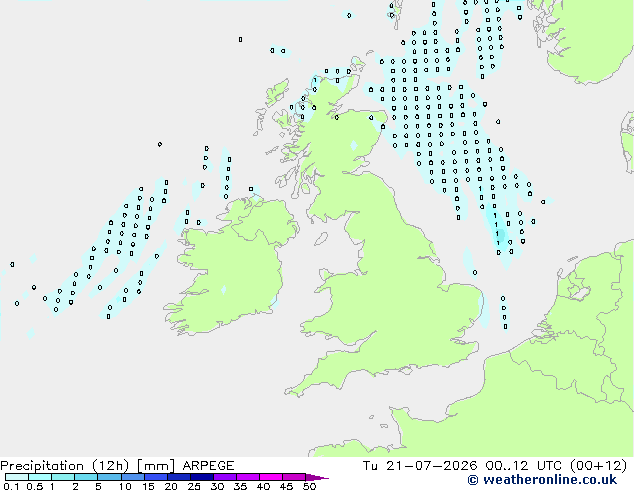Click the over-50 mm legend arrow tip
This screenshot has width=634, height=490.
tap(318, 477)
